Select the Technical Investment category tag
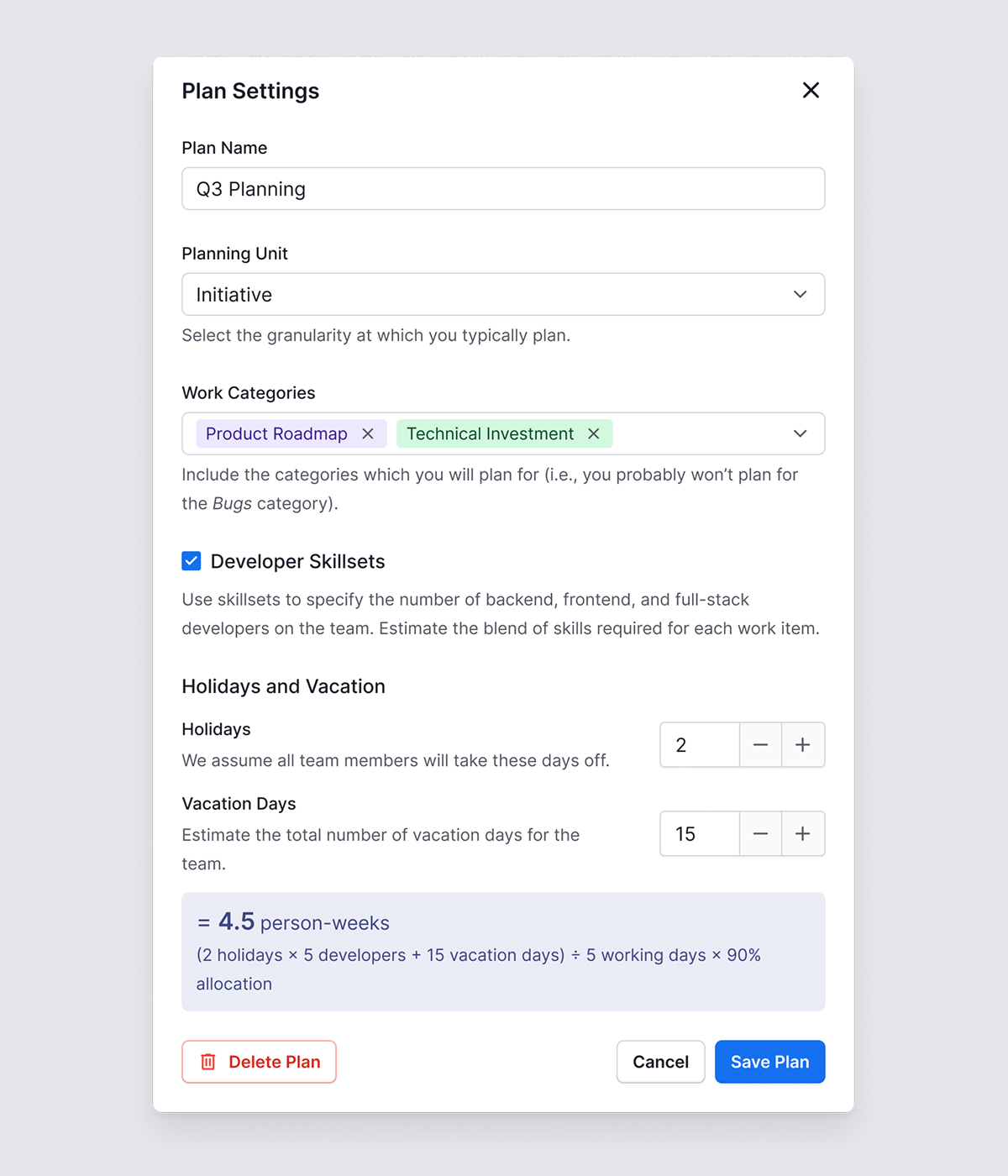 pyautogui.click(x=490, y=433)
